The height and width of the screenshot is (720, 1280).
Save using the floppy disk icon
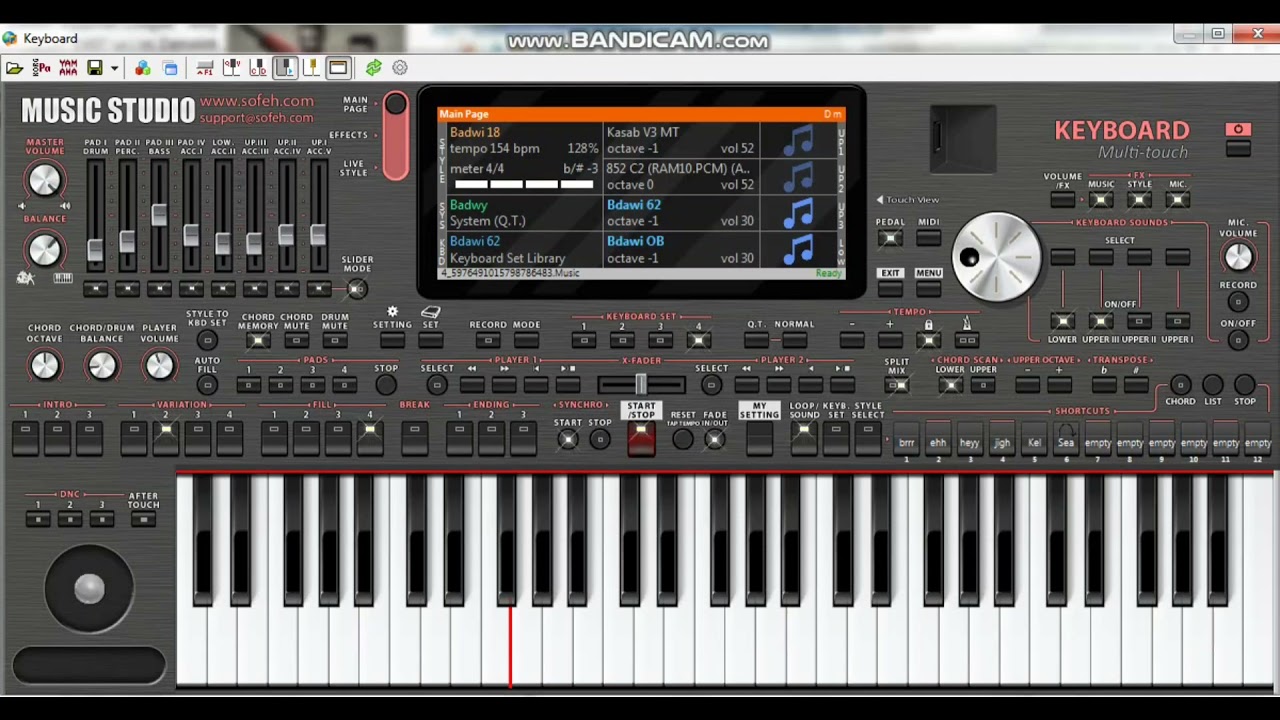95,68
